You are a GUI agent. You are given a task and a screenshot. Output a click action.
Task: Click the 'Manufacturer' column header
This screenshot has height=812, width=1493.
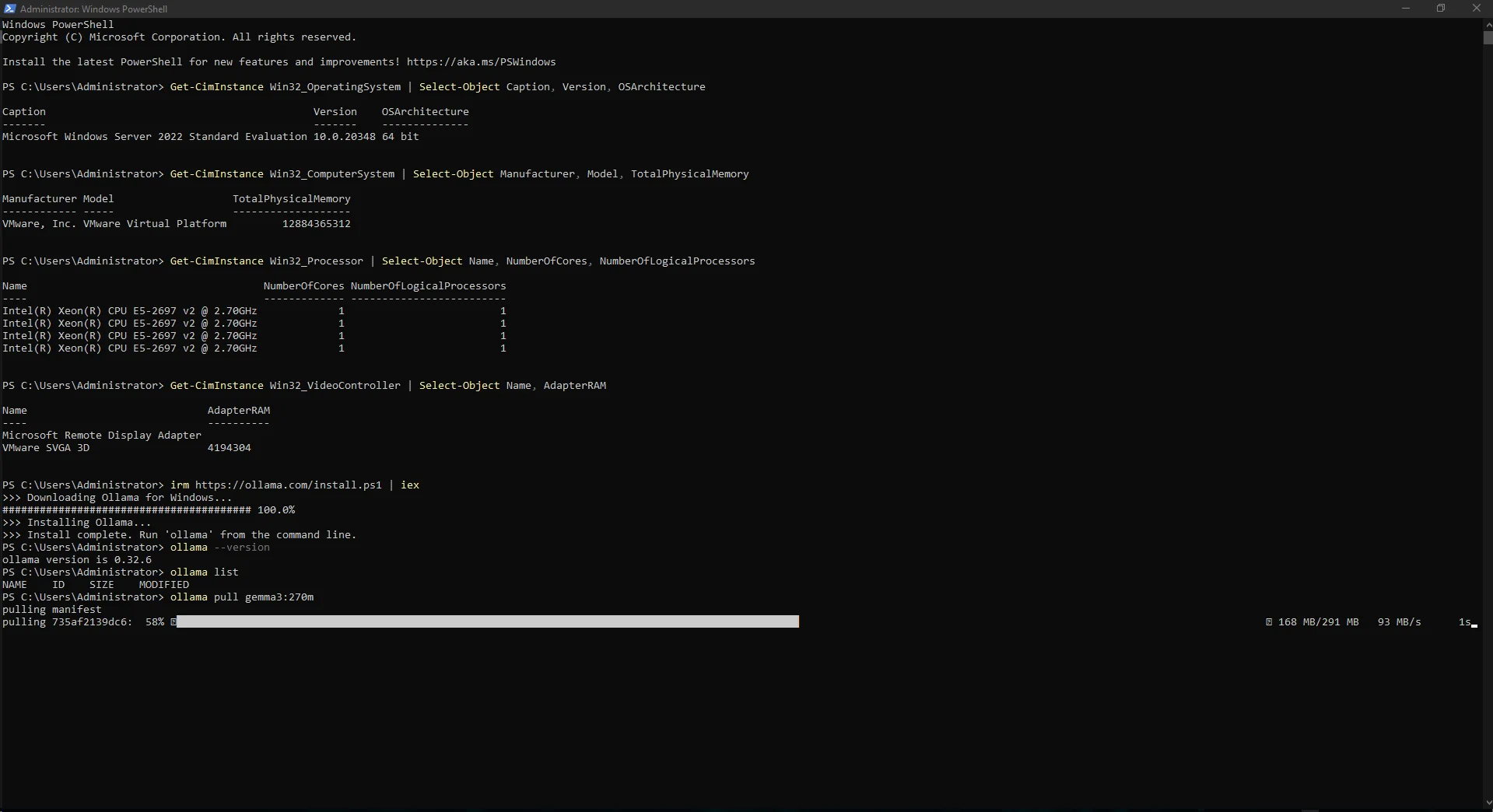[40, 199]
